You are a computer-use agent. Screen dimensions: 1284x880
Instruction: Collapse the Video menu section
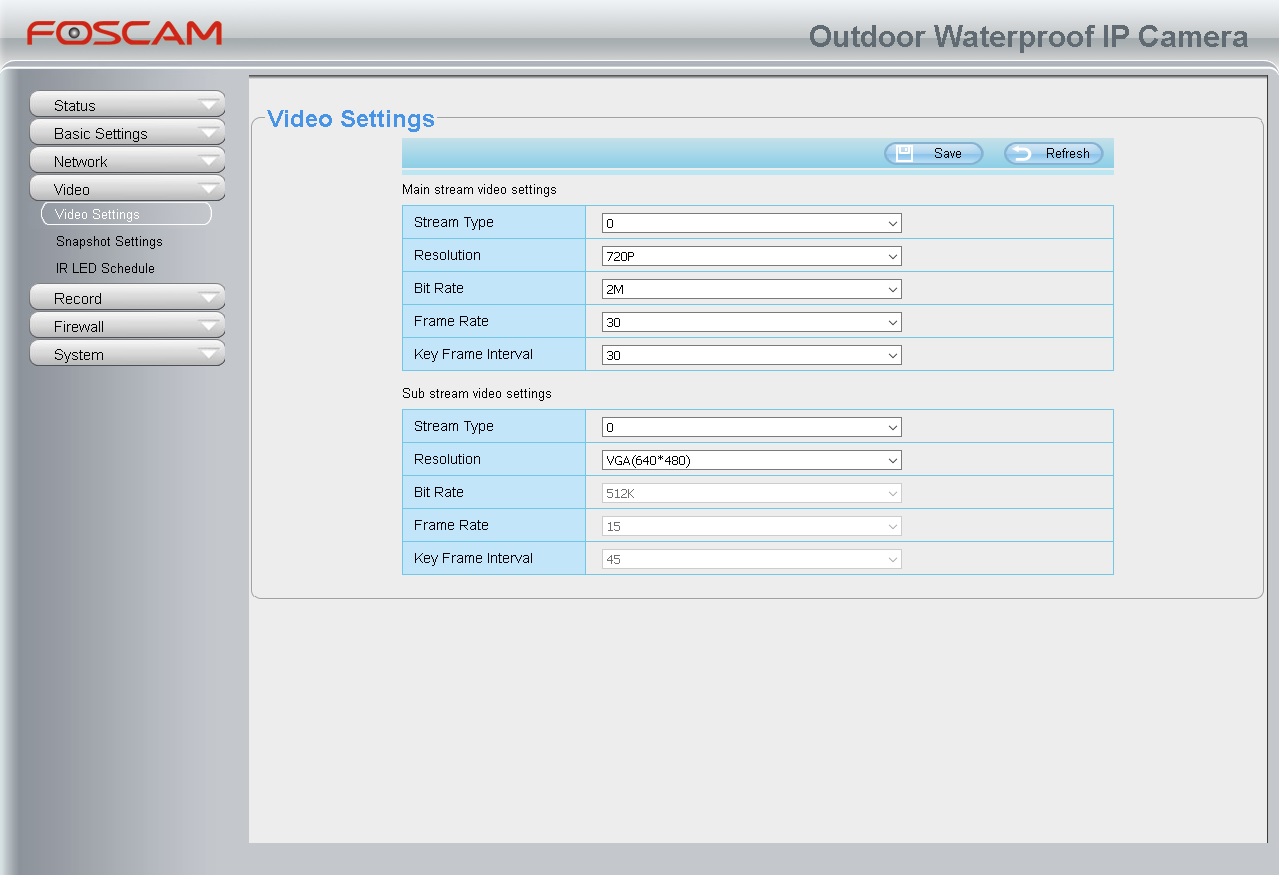126,189
